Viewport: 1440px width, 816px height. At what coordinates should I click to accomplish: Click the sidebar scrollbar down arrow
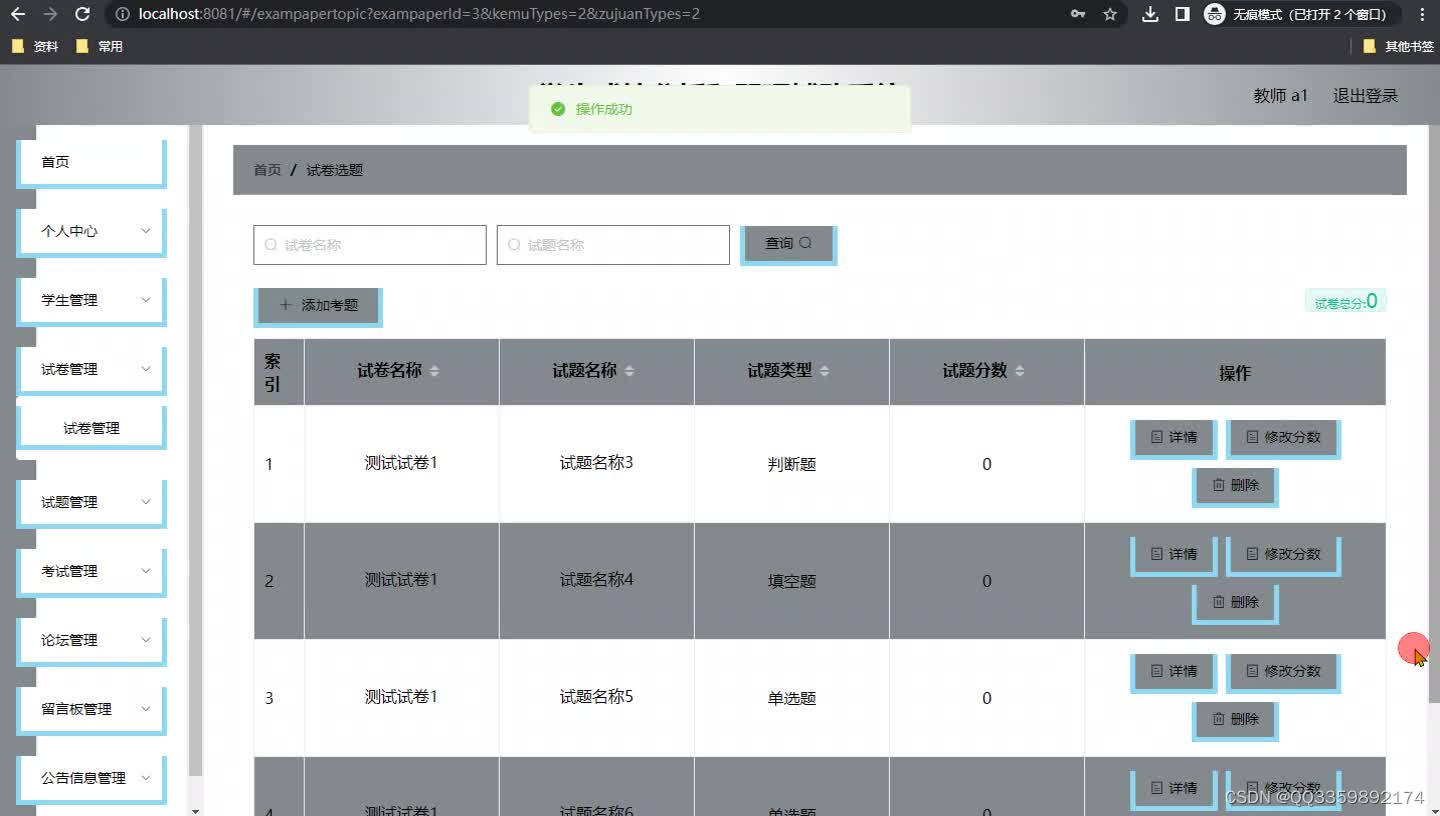pyautogui.click(x=195, y=810)
